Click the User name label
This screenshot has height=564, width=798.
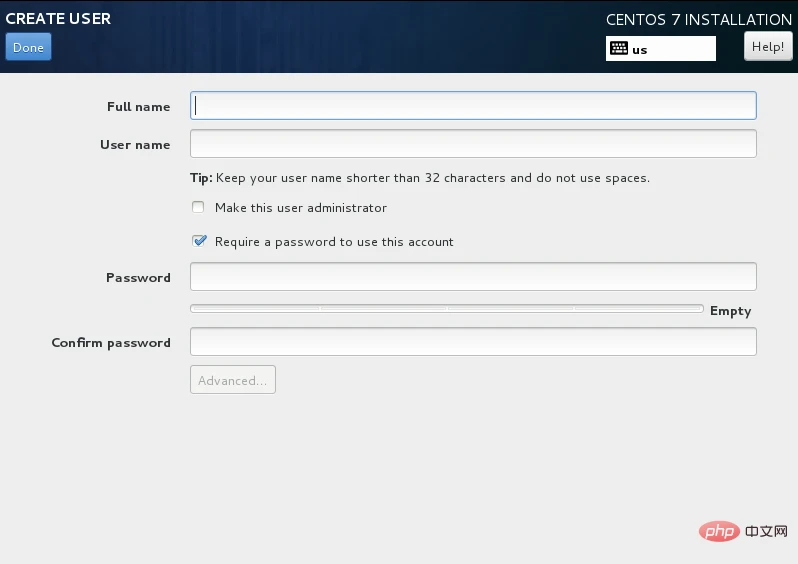(135, 145)
